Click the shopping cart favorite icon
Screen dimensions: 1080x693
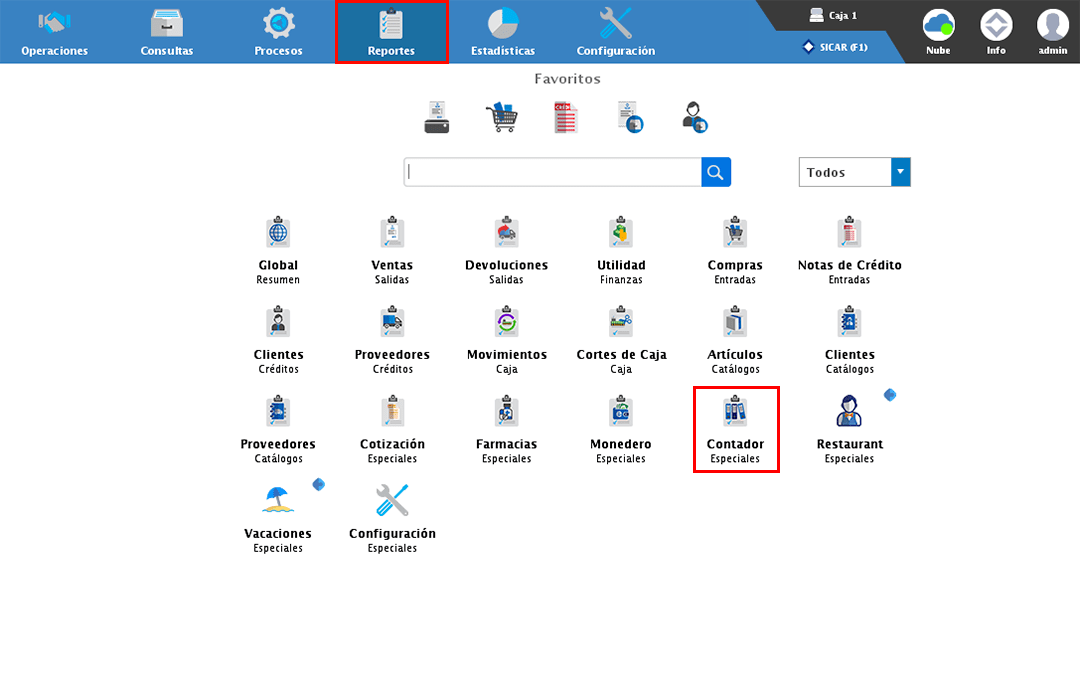click(502, 117)
